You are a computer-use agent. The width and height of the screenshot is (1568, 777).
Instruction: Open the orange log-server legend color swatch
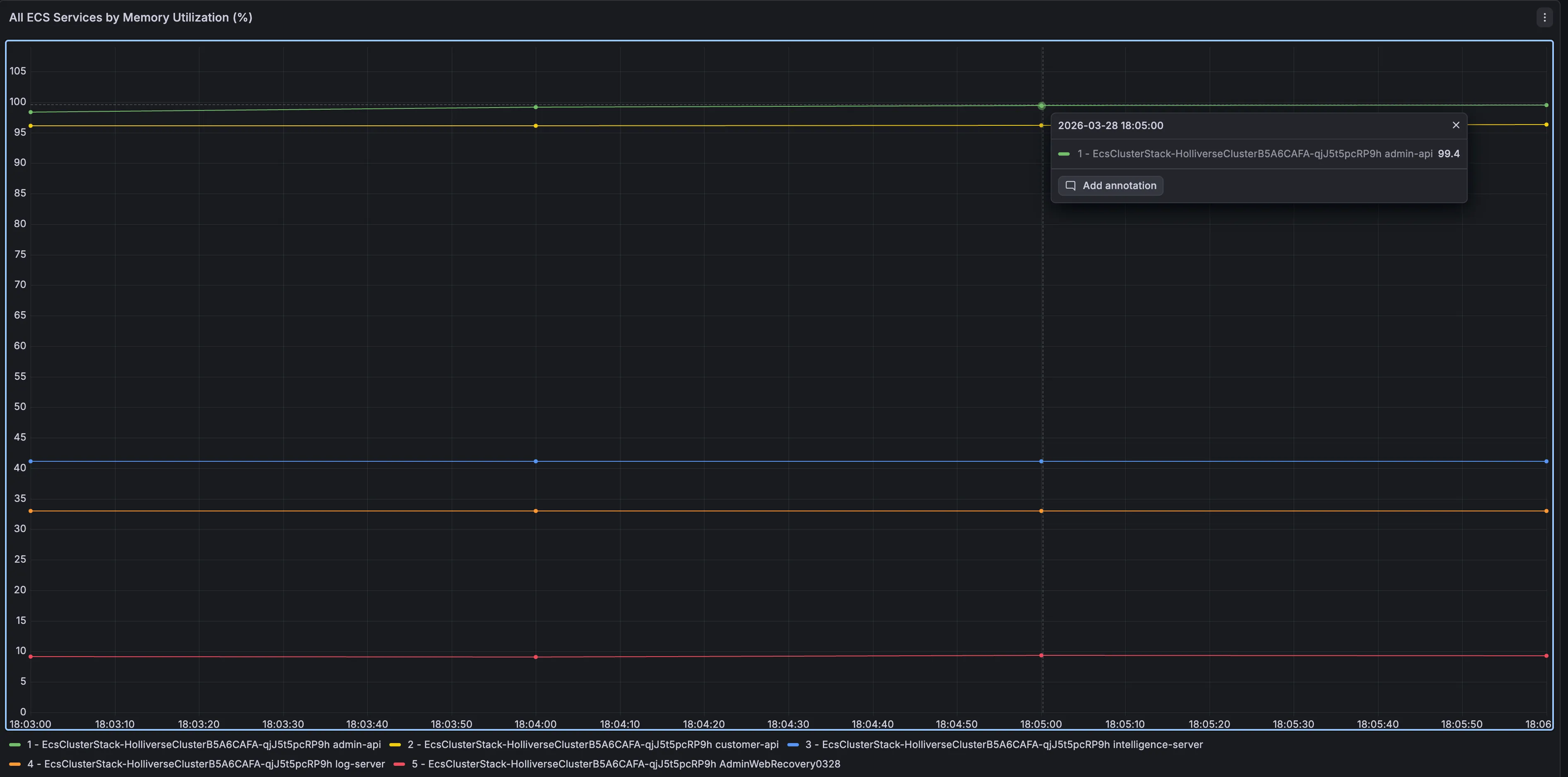pyautogui.click(x=15, y=764)
